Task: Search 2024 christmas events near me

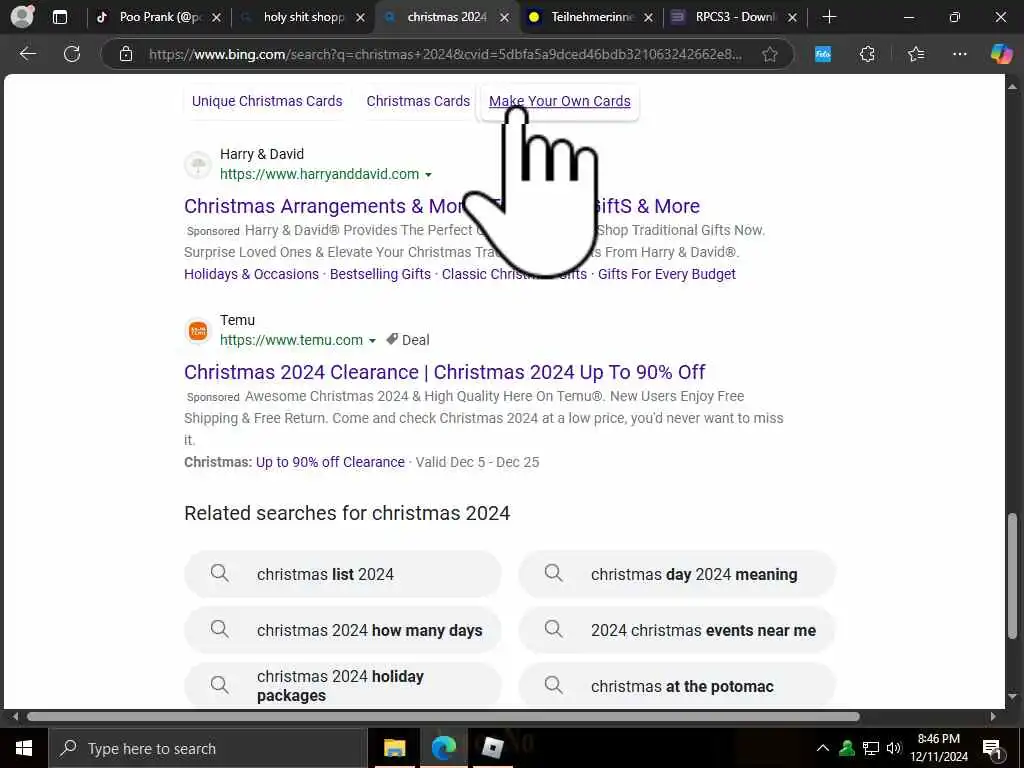Action: pos(677,630)
